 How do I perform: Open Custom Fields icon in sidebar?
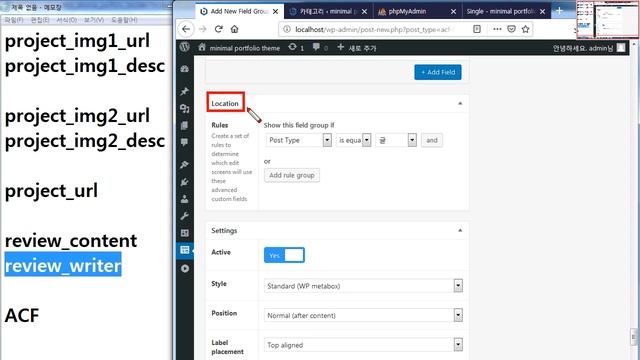[x=184, y=250]
